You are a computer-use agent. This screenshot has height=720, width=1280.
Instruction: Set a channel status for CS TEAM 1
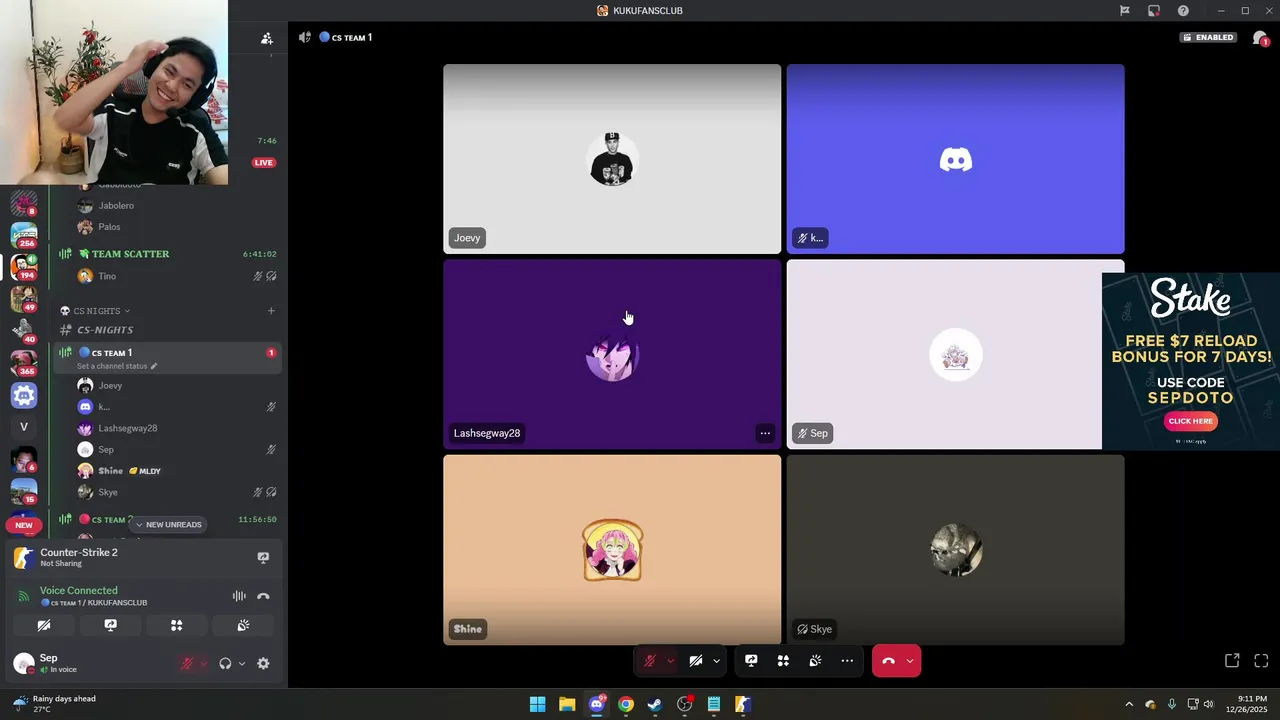point(117,366)
